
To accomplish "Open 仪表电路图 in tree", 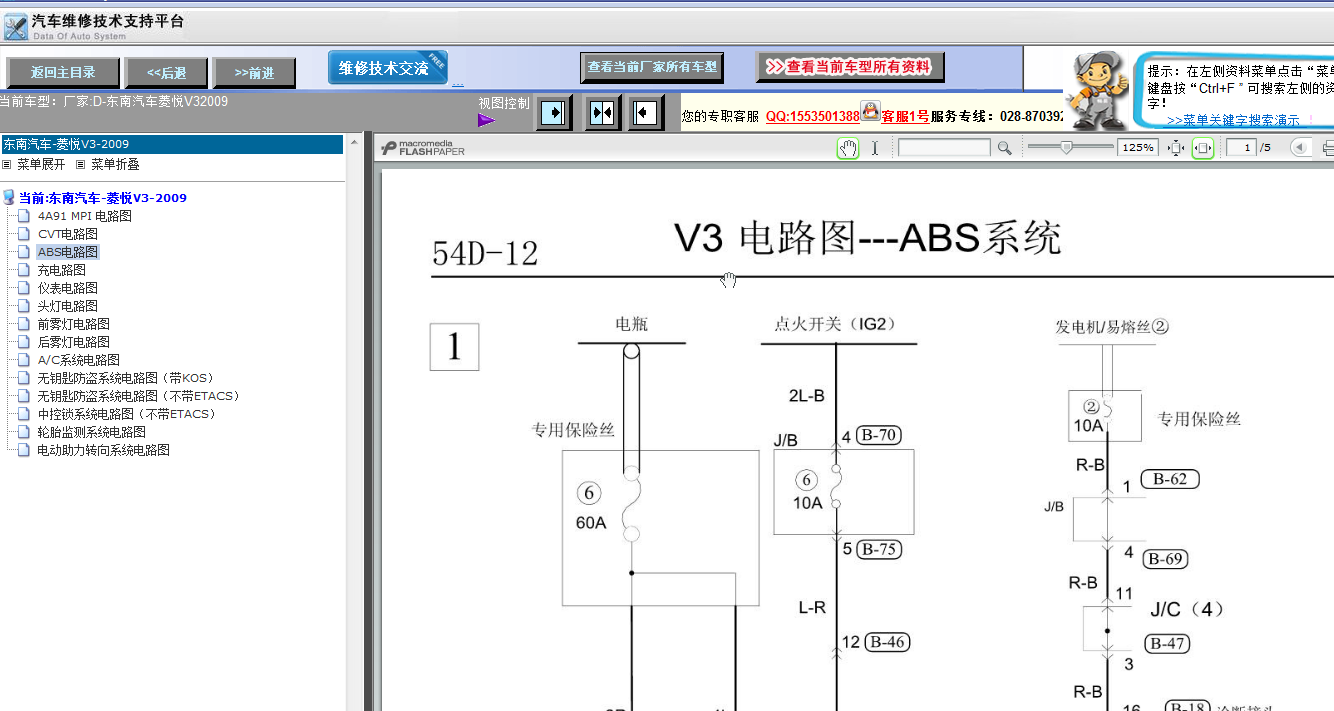I will point(68,288).
